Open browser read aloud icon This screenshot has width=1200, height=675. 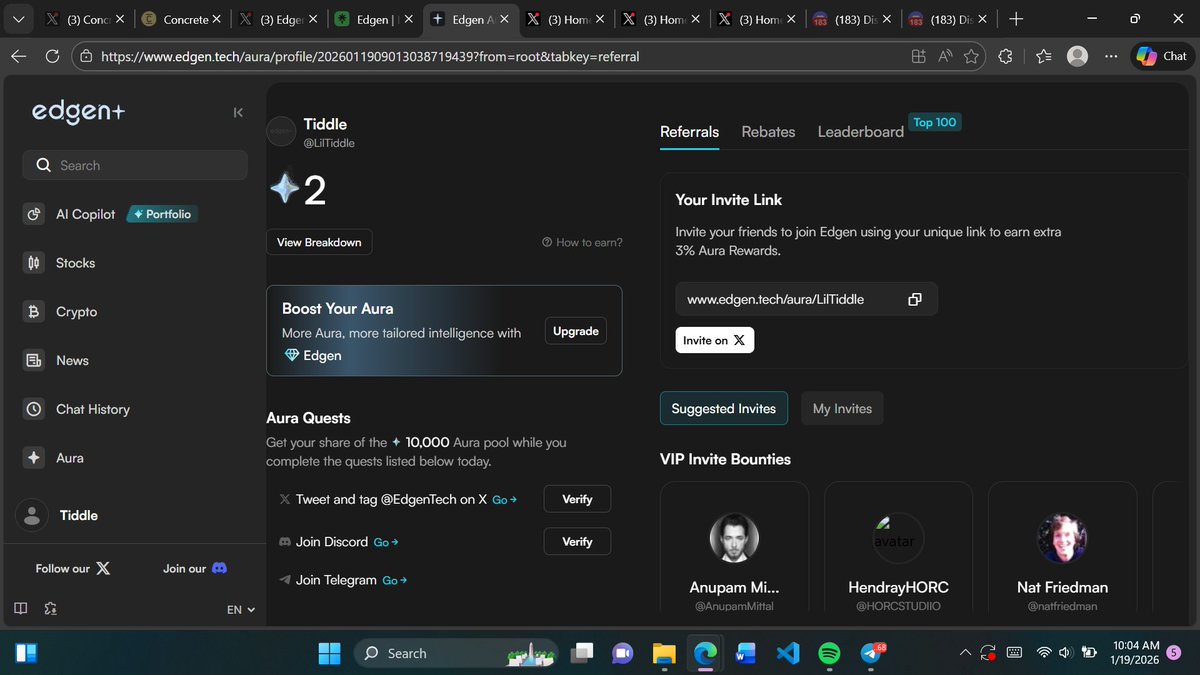945,57
